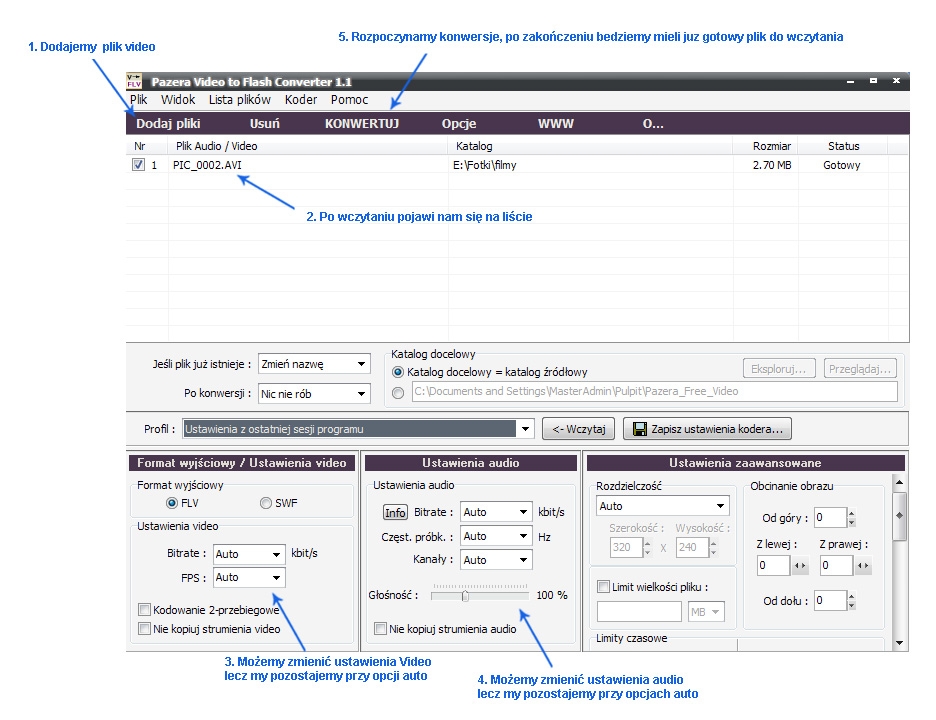Open the video Bitrate dropdown
Screen dimensions: 936x720
[250, 554]
